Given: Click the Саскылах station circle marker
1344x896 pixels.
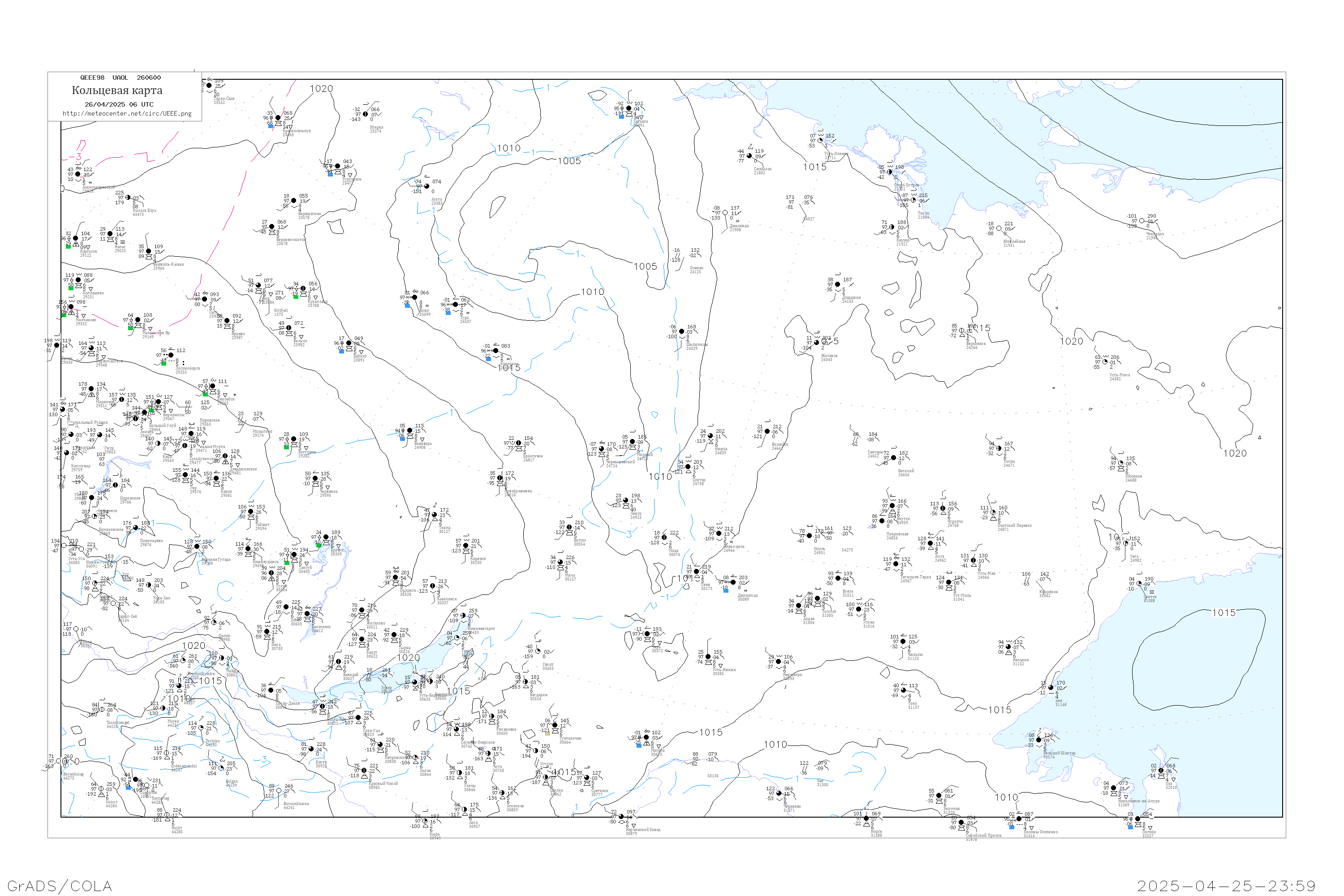Looking at the screenshot, I should (x=749, y=156).
